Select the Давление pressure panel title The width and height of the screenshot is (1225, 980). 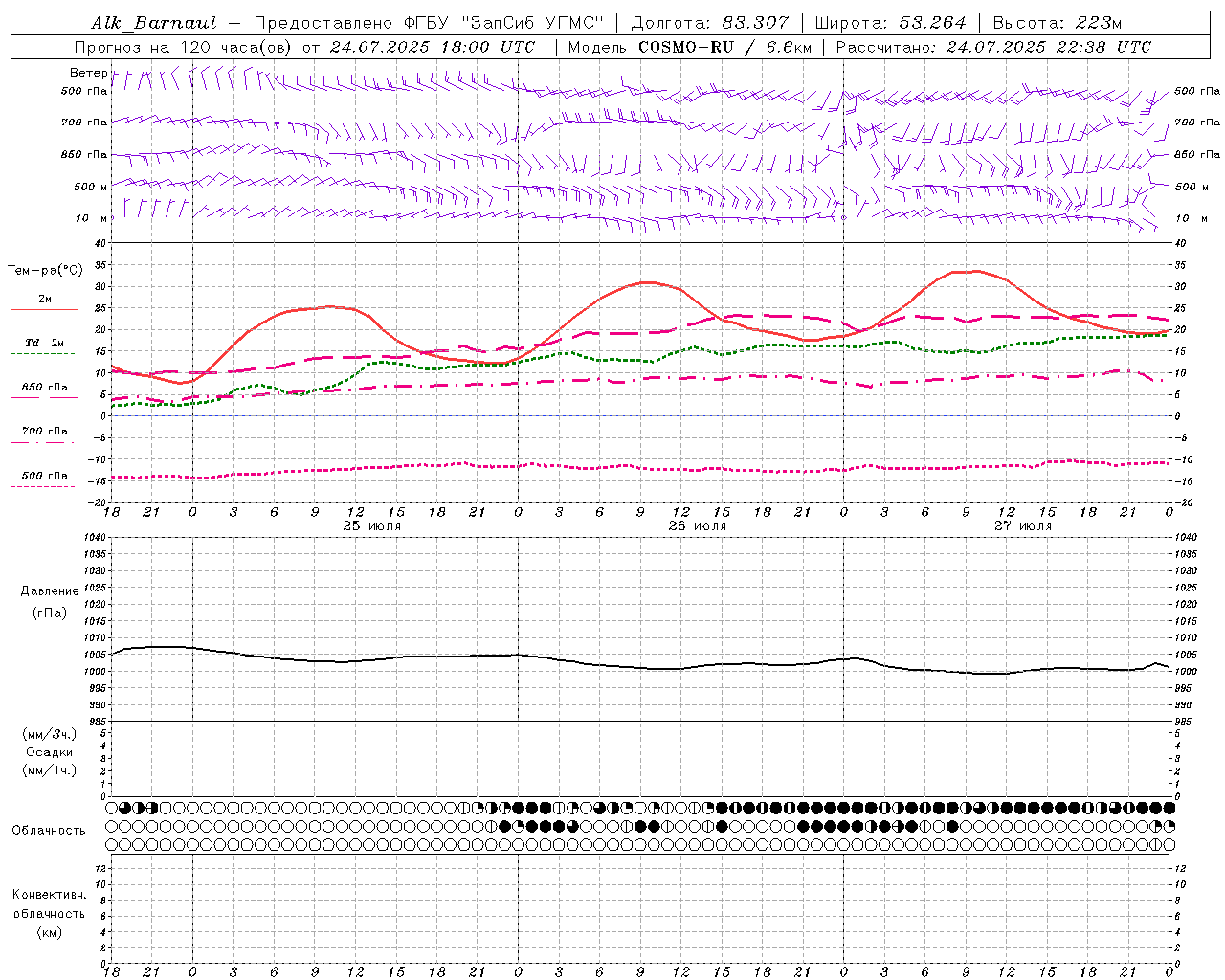click(x=49, y=591)
